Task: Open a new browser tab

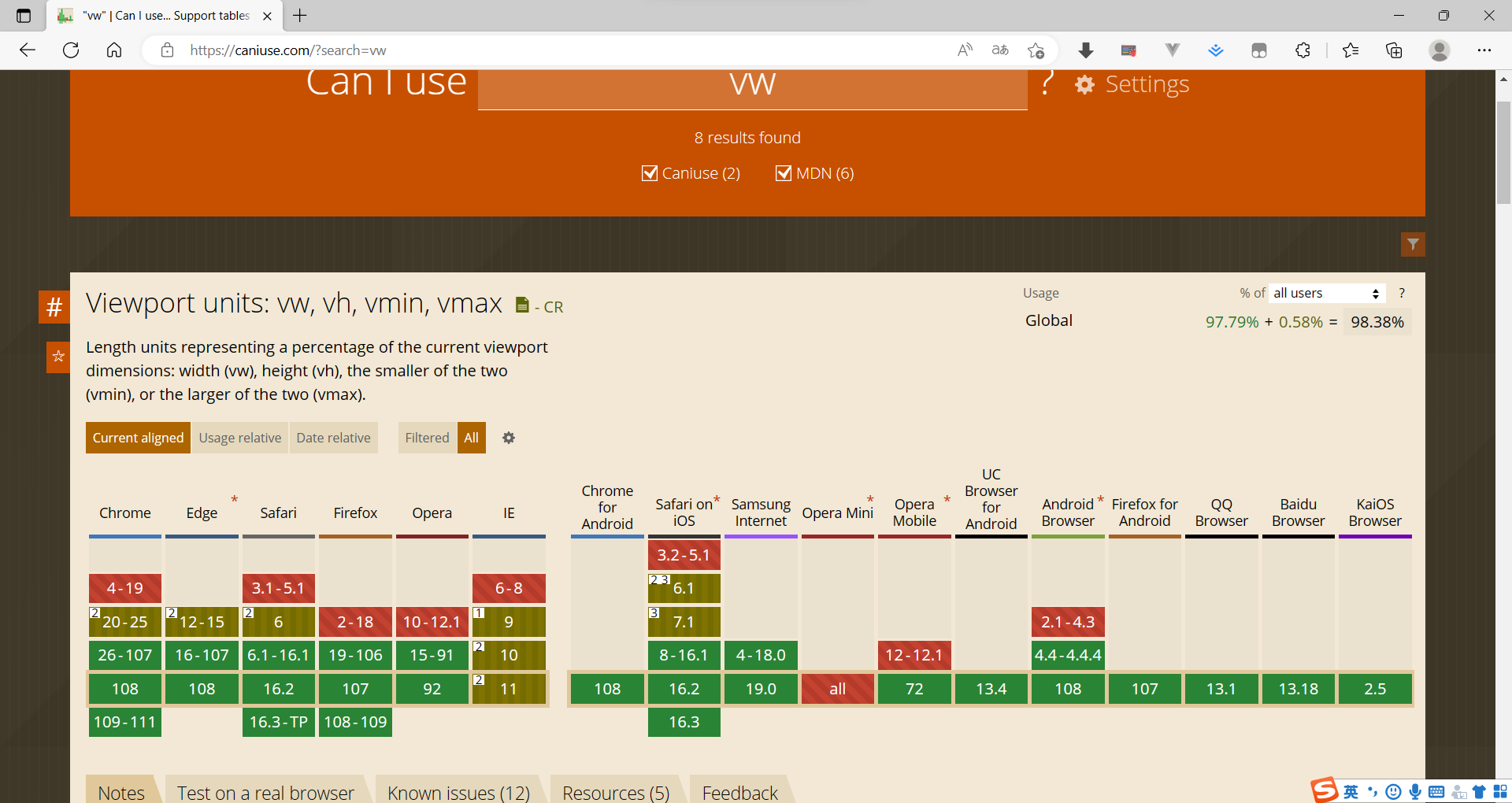Action: coord(300,16)
